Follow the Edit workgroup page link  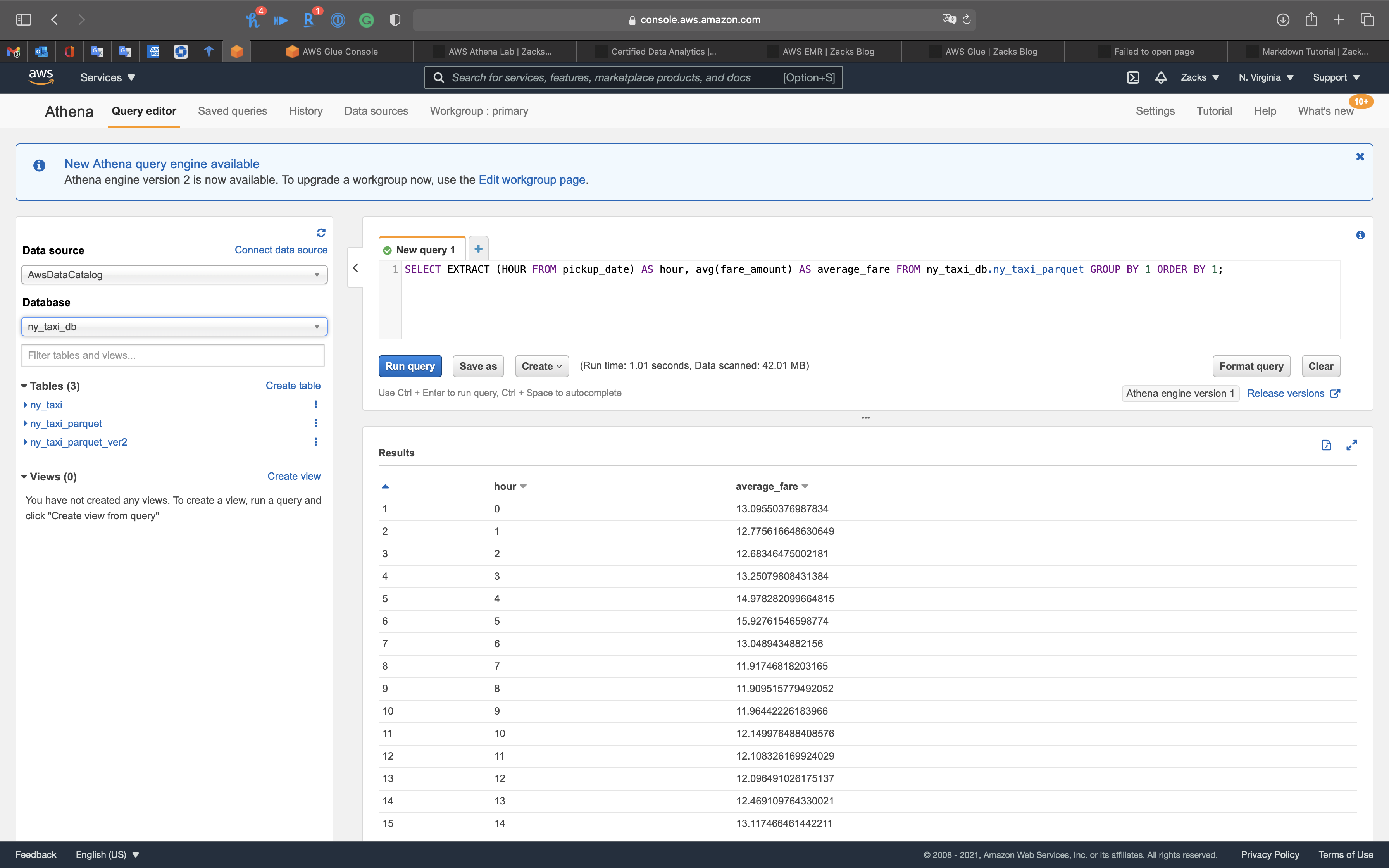pyautogui.click(x=531, y=180)
